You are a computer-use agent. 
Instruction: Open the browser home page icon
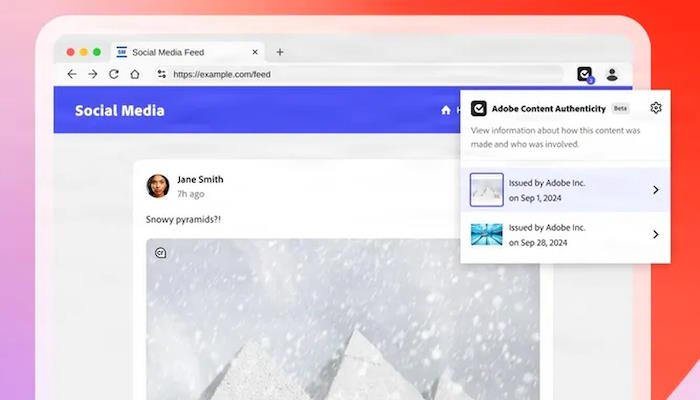[135, 74]
